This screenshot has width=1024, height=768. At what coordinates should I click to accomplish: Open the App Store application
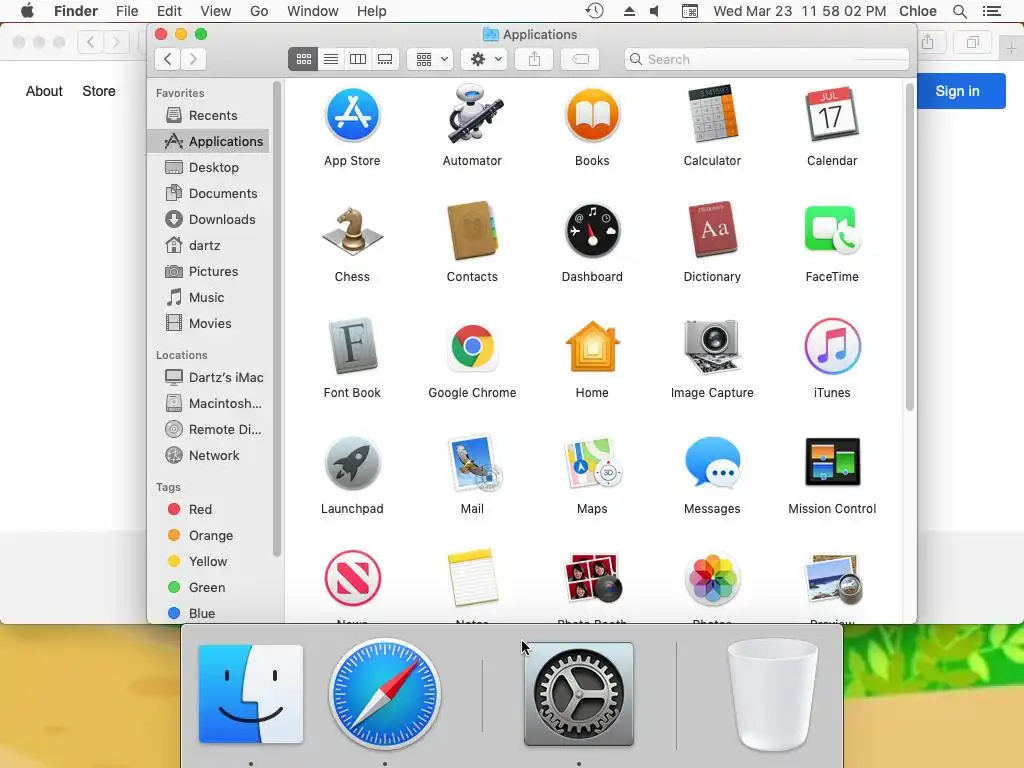tap(352, 116)
